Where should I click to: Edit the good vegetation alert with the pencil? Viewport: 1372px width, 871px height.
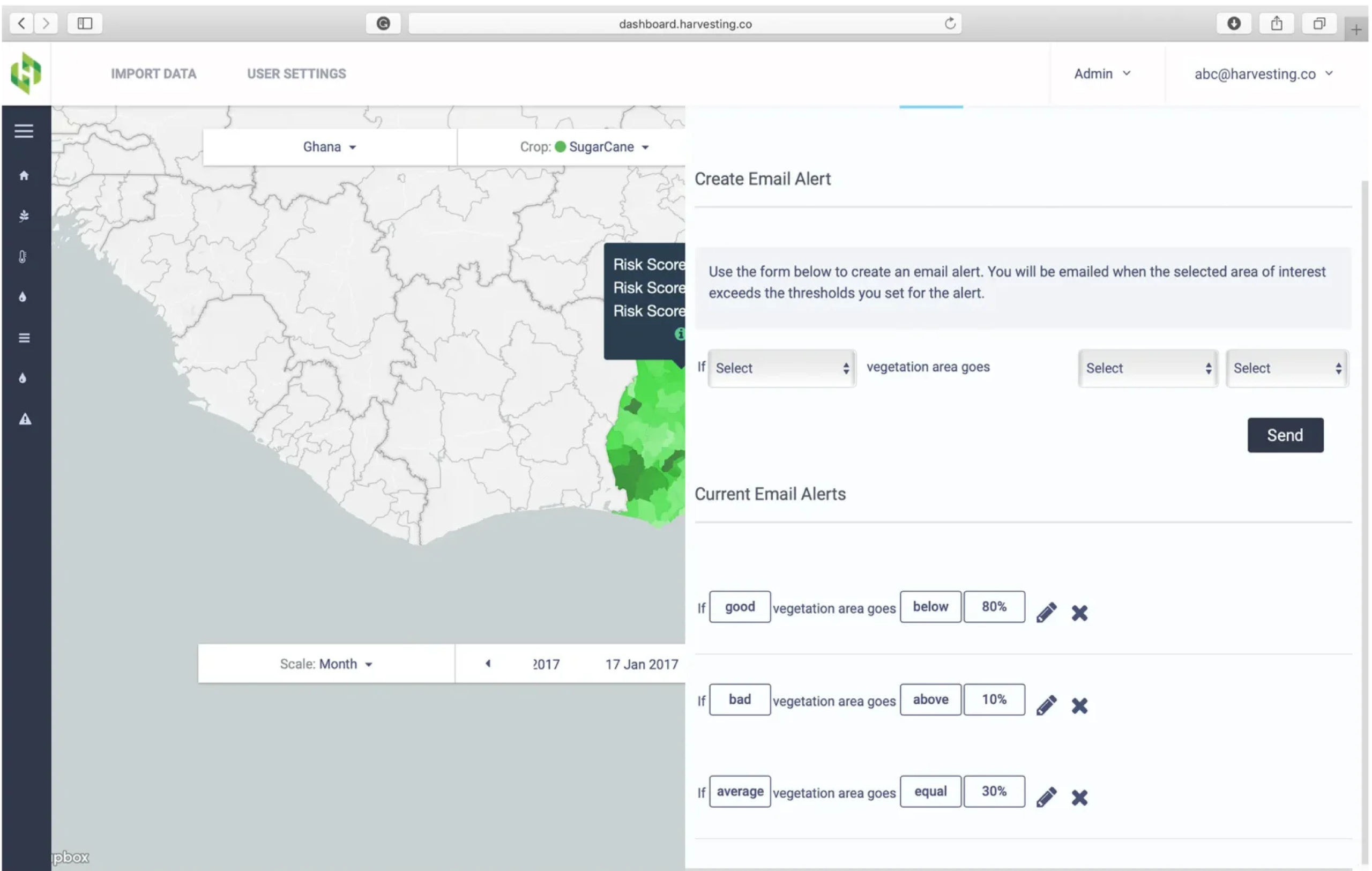coord(1046,612)
